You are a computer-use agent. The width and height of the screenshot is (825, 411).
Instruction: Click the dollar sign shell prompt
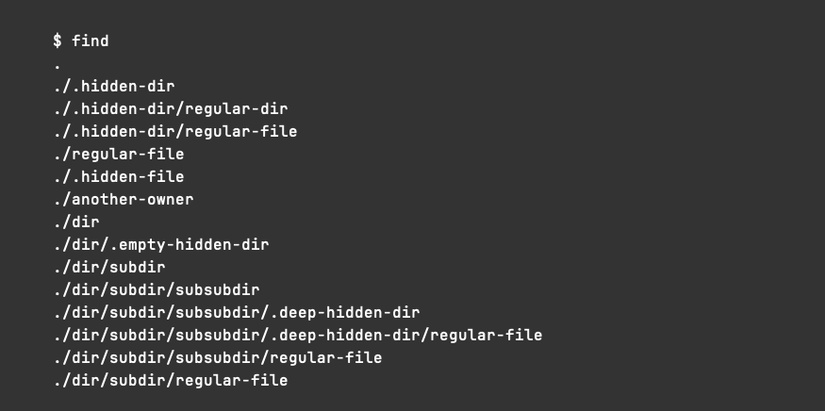pos(58,41)
